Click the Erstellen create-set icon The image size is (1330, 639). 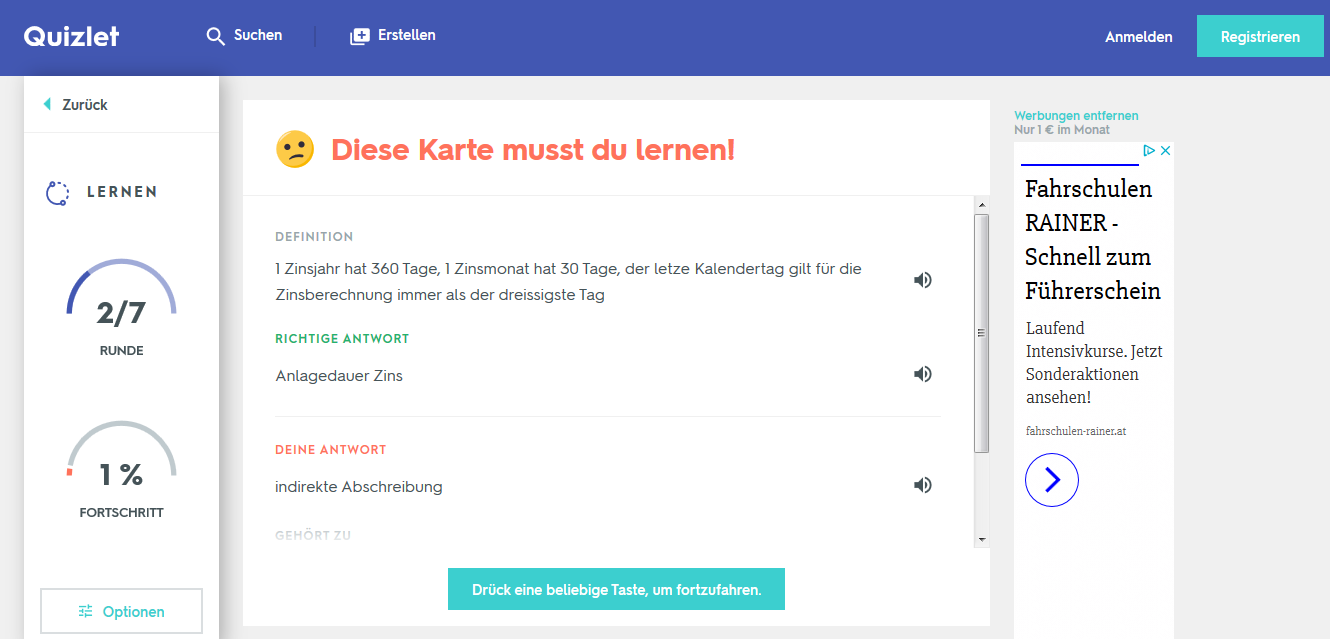tap(359, 36)
